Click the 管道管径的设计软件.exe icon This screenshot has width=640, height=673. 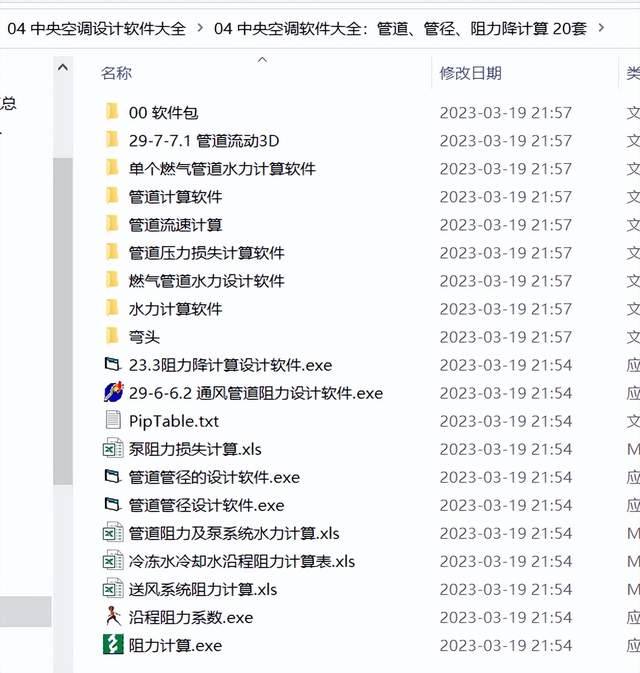(113, 476)
